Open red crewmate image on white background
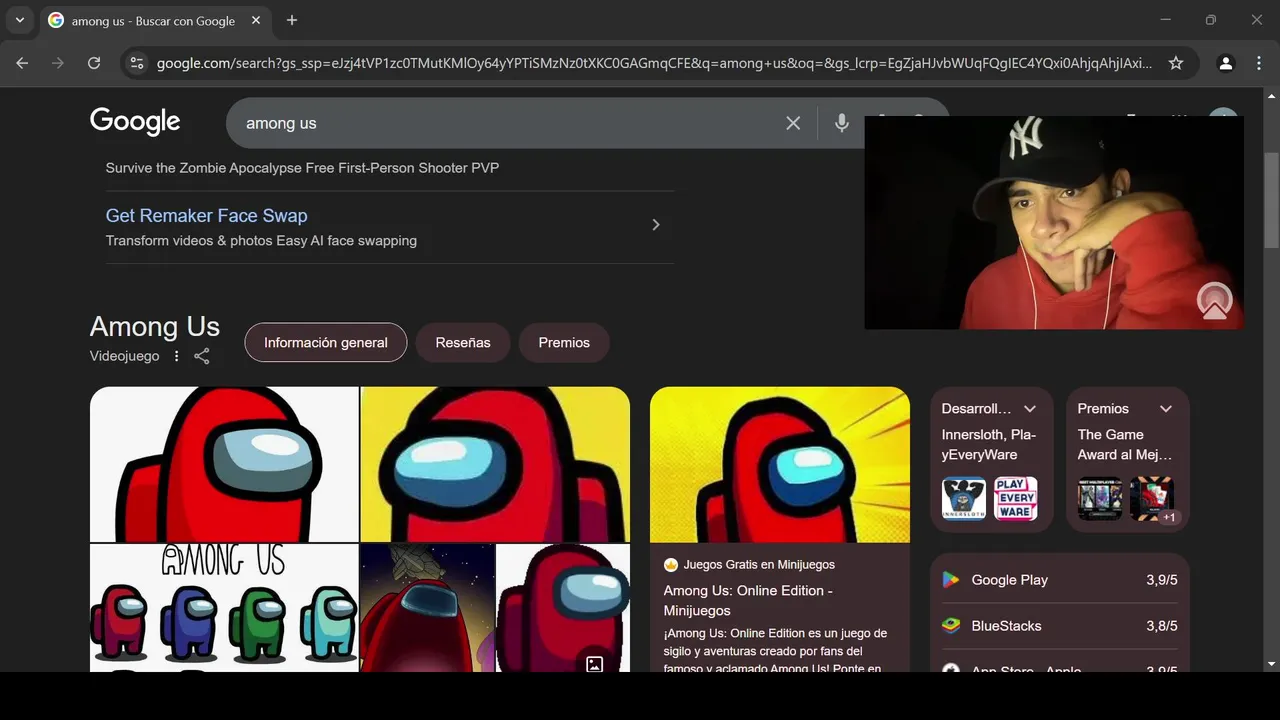1280x720 pixels. [224, 464]
